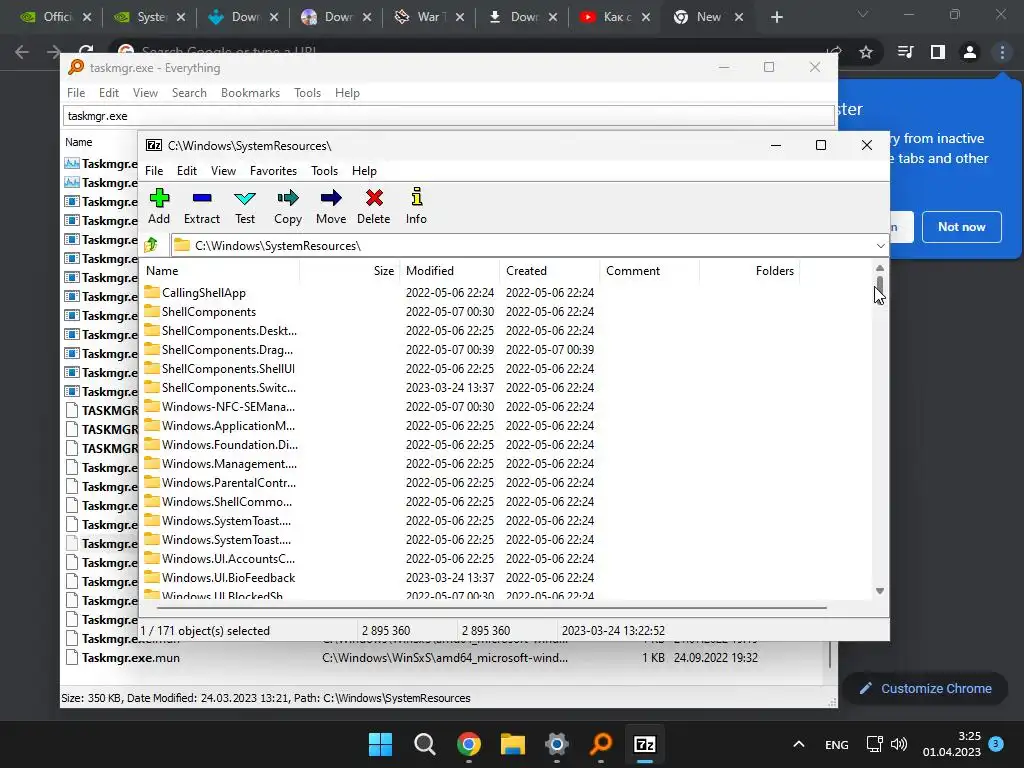
Task: Open Everything Tools menu
Action: pos(307,93)
